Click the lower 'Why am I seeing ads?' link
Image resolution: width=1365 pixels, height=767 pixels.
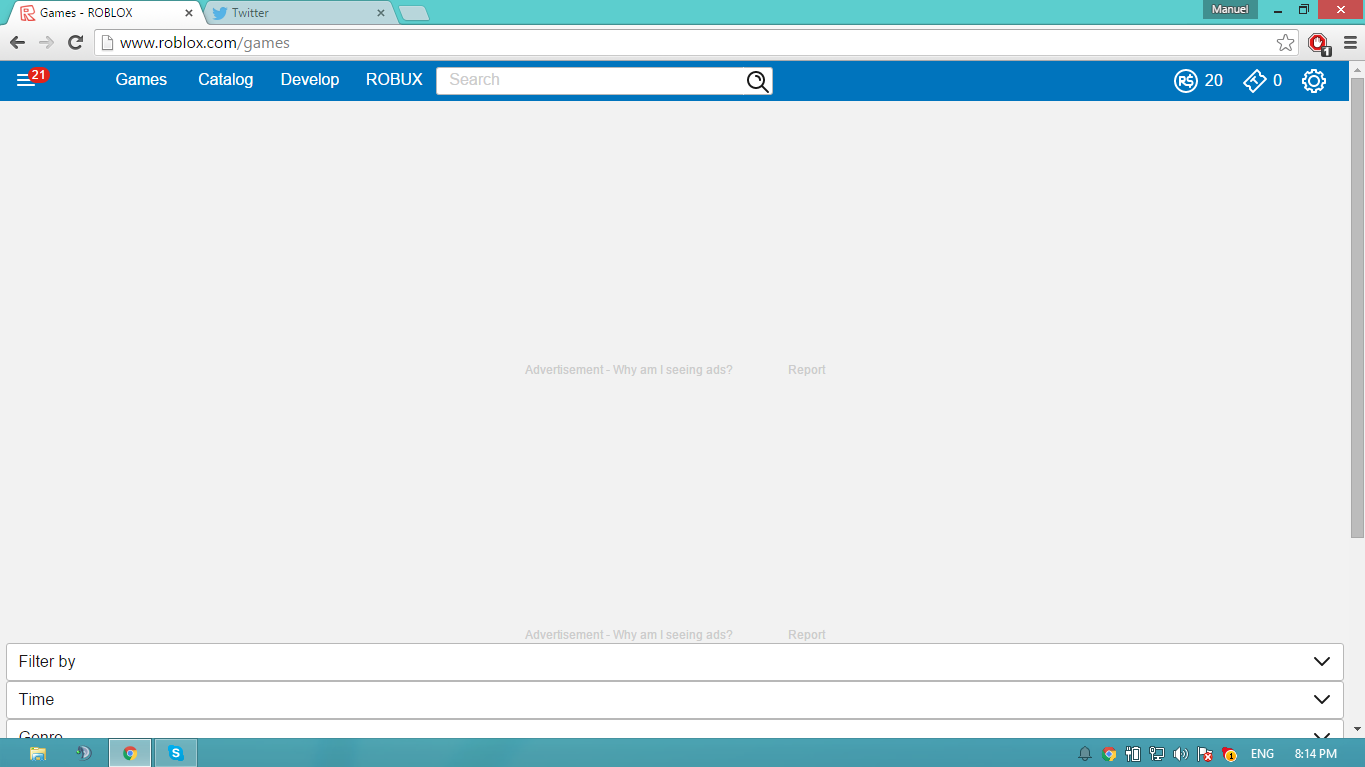pos(673,635)
